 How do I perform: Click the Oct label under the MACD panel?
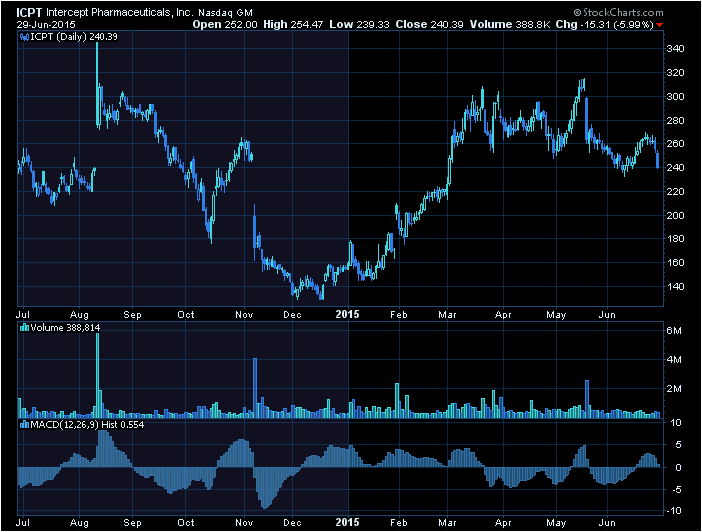click(186, 523)
